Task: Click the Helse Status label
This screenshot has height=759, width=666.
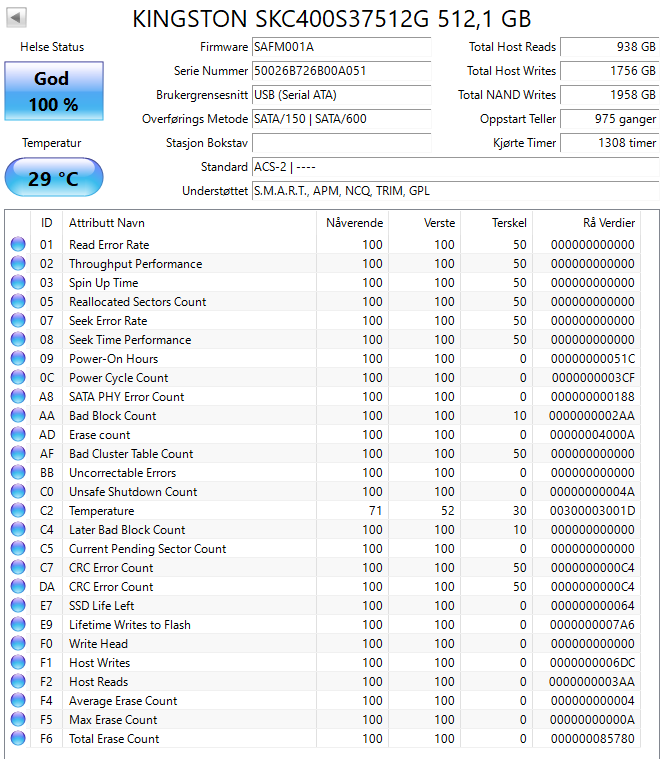Action: 52,47
